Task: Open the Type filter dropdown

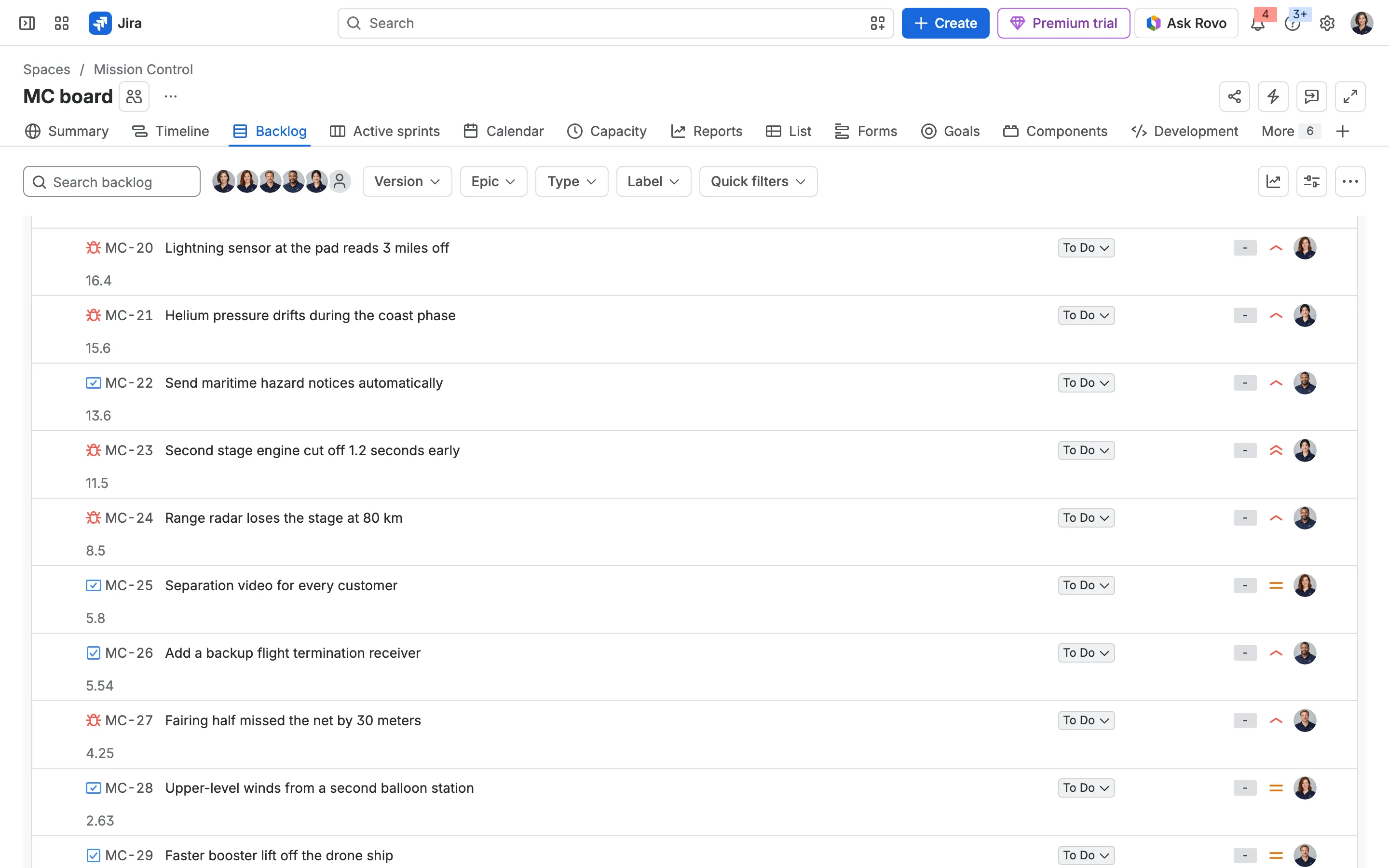Action: click(572, 181)
